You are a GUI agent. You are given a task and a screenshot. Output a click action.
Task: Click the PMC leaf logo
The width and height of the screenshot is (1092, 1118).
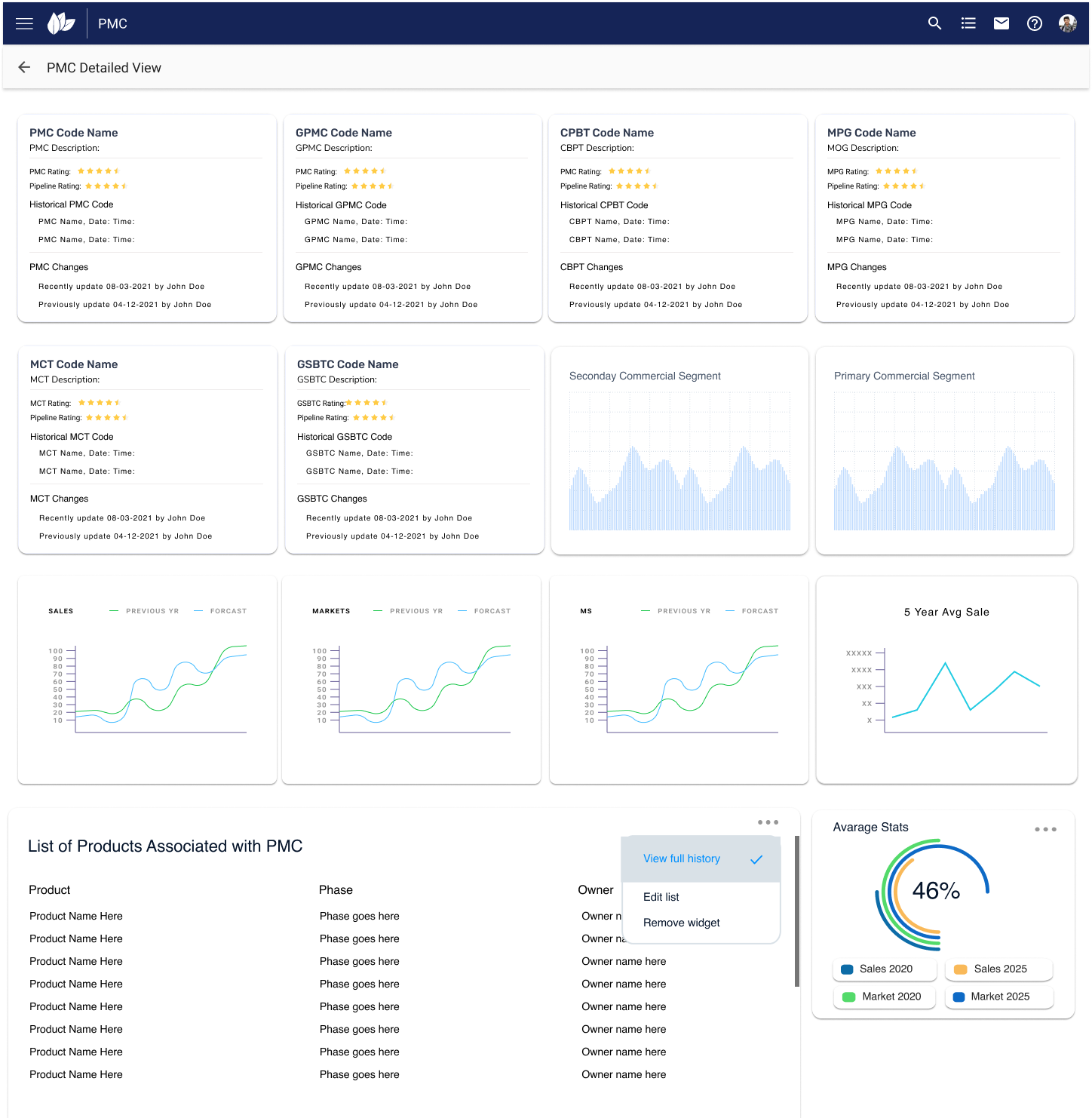coord(61,23)
